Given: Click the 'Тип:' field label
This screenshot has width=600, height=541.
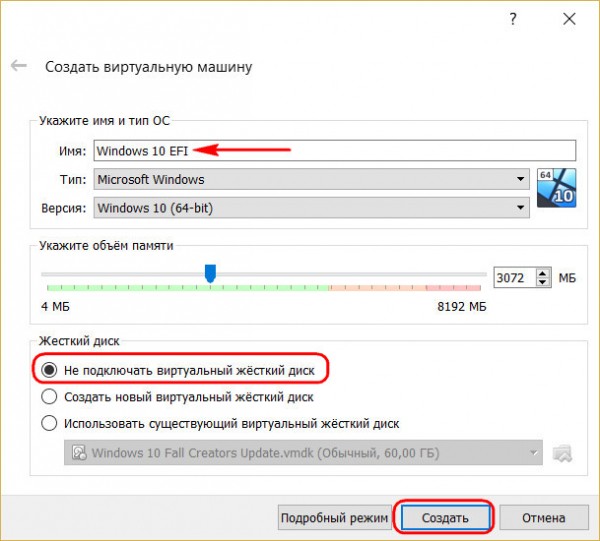Looking at the screenshot, I should (73, 179).
